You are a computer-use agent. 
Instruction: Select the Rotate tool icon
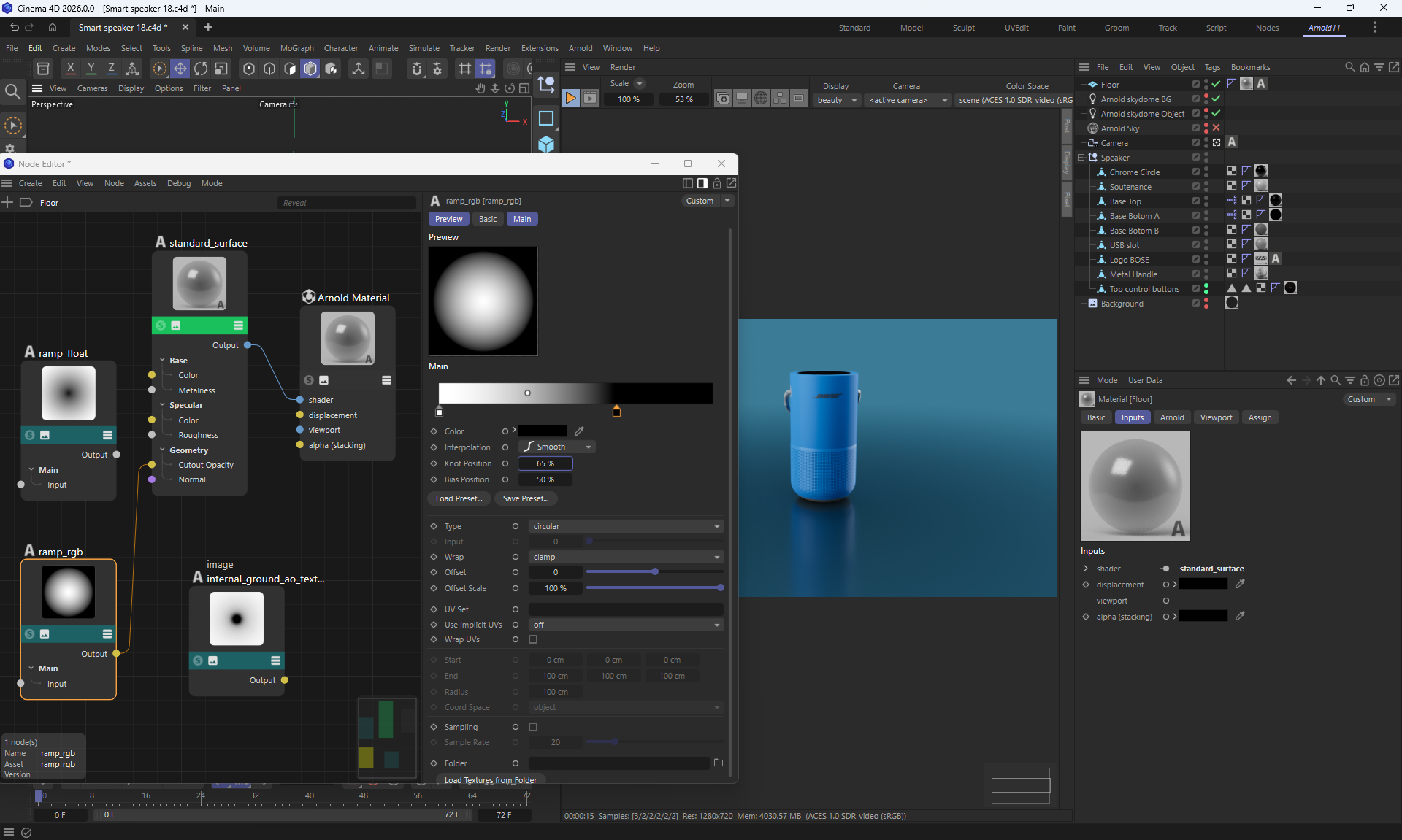201,69
